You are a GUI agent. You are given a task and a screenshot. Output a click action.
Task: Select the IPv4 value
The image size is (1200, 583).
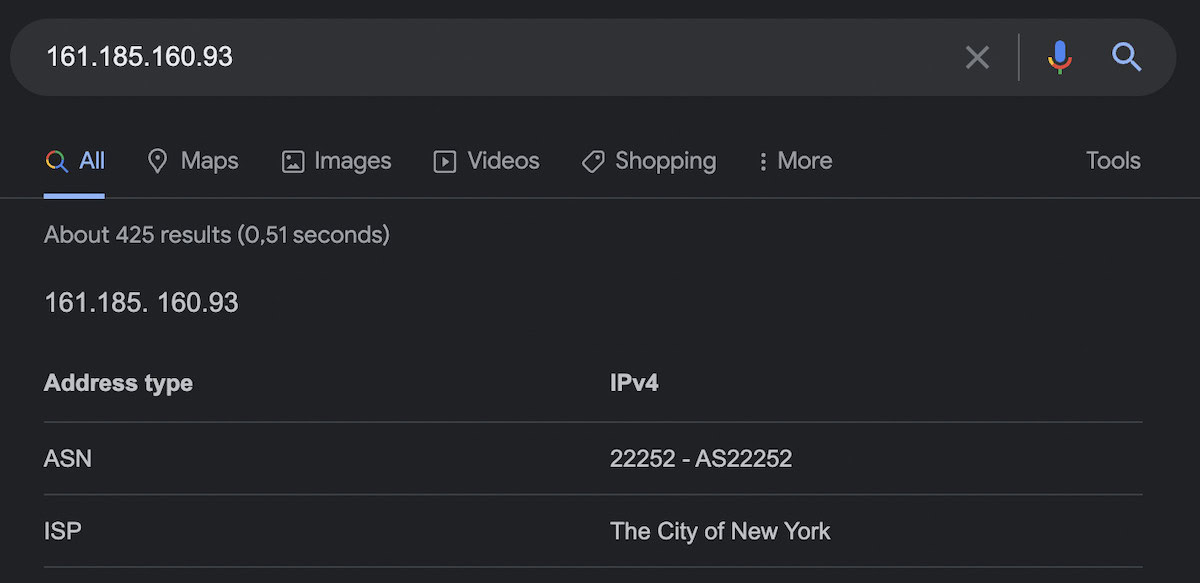(x=634, y=383)
